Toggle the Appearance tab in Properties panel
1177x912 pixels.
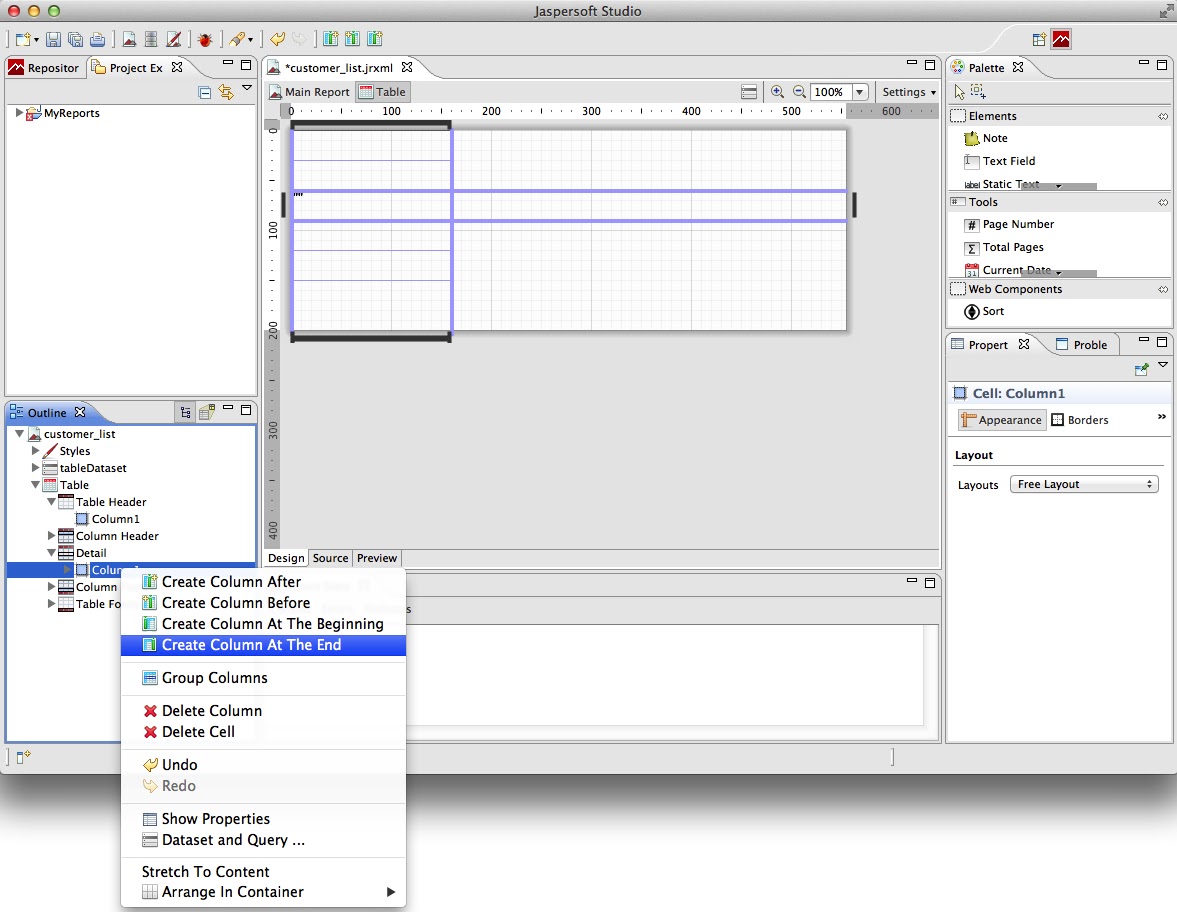point(1001,419)
